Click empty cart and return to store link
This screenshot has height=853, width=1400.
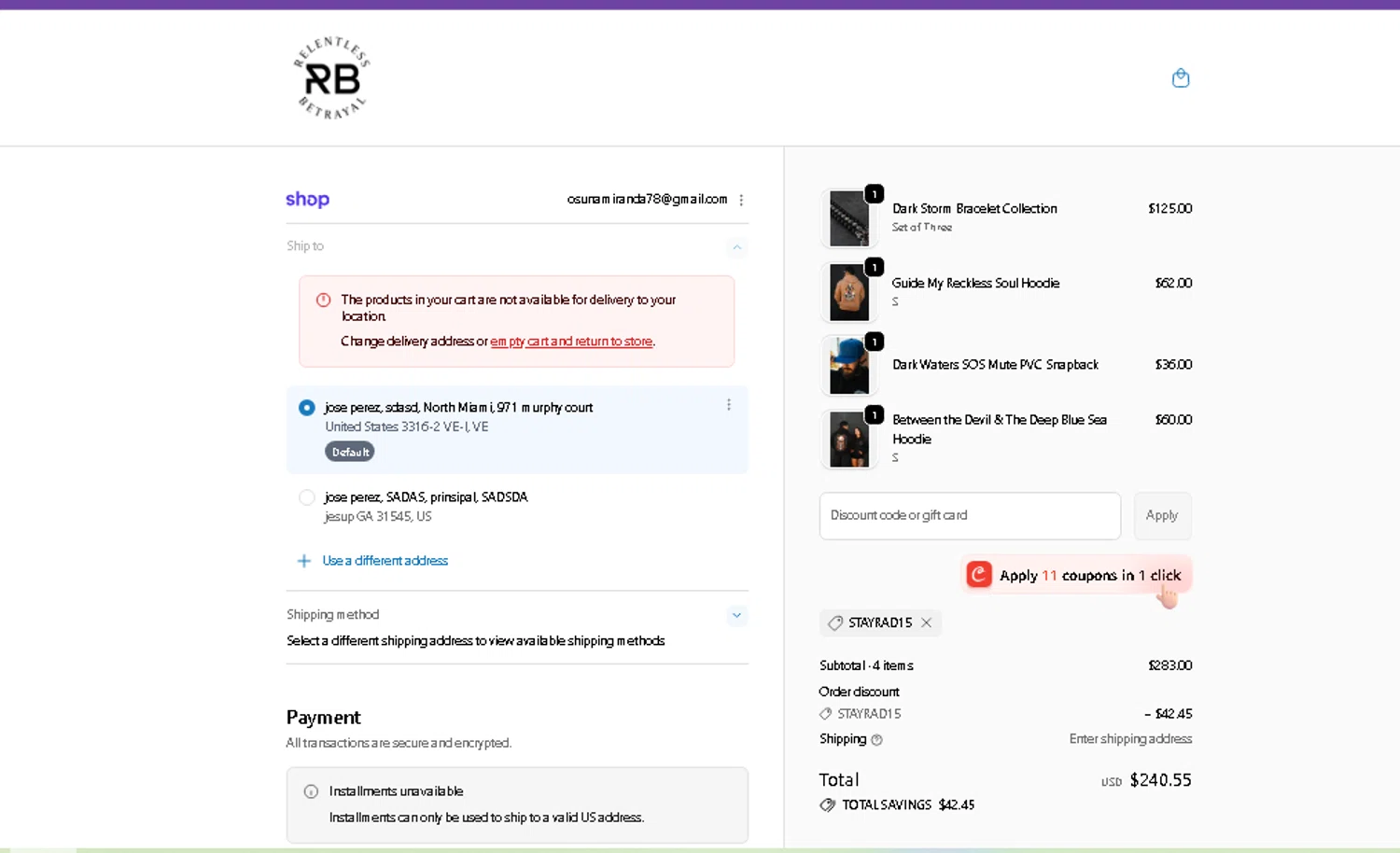(x=571, y=342)
